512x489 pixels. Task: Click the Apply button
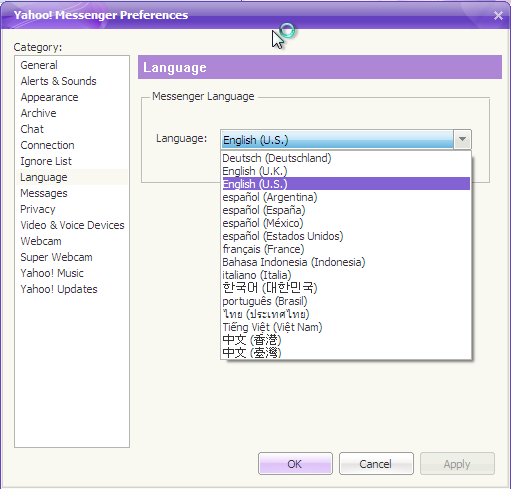click(457, 464)
